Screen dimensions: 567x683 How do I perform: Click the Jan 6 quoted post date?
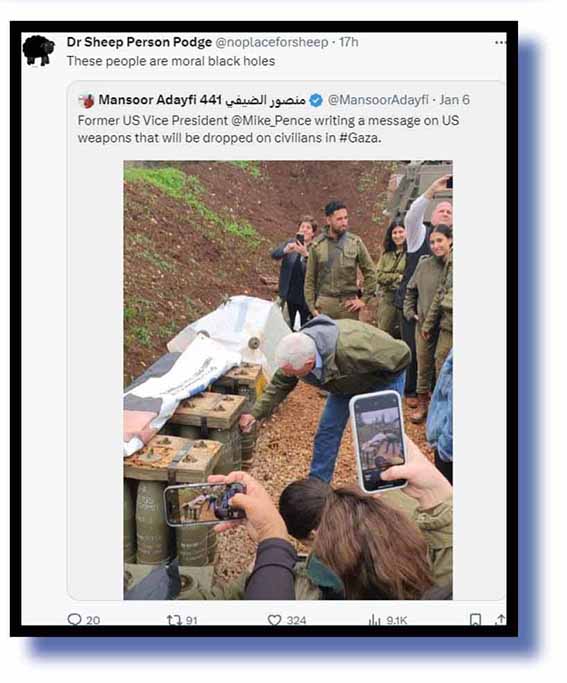[454, 100]
